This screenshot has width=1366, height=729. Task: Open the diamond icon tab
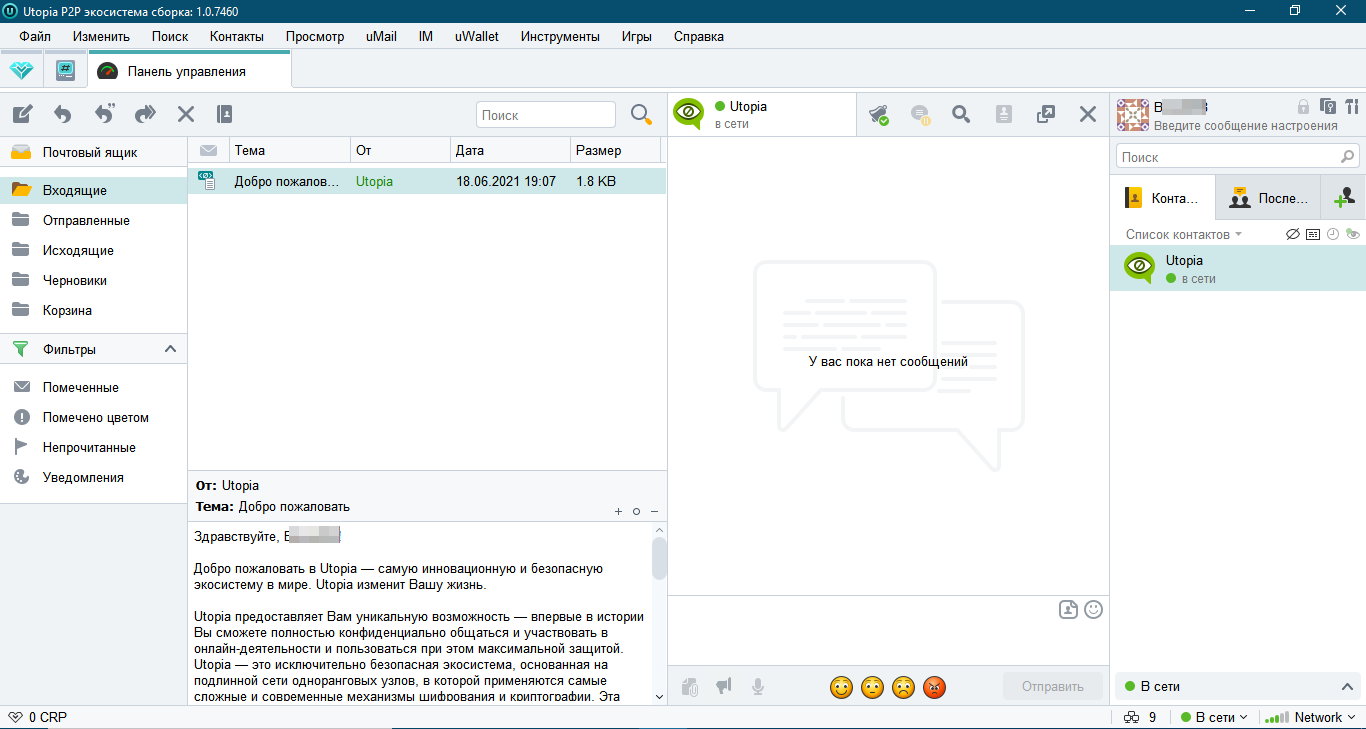tap(21, 71)
